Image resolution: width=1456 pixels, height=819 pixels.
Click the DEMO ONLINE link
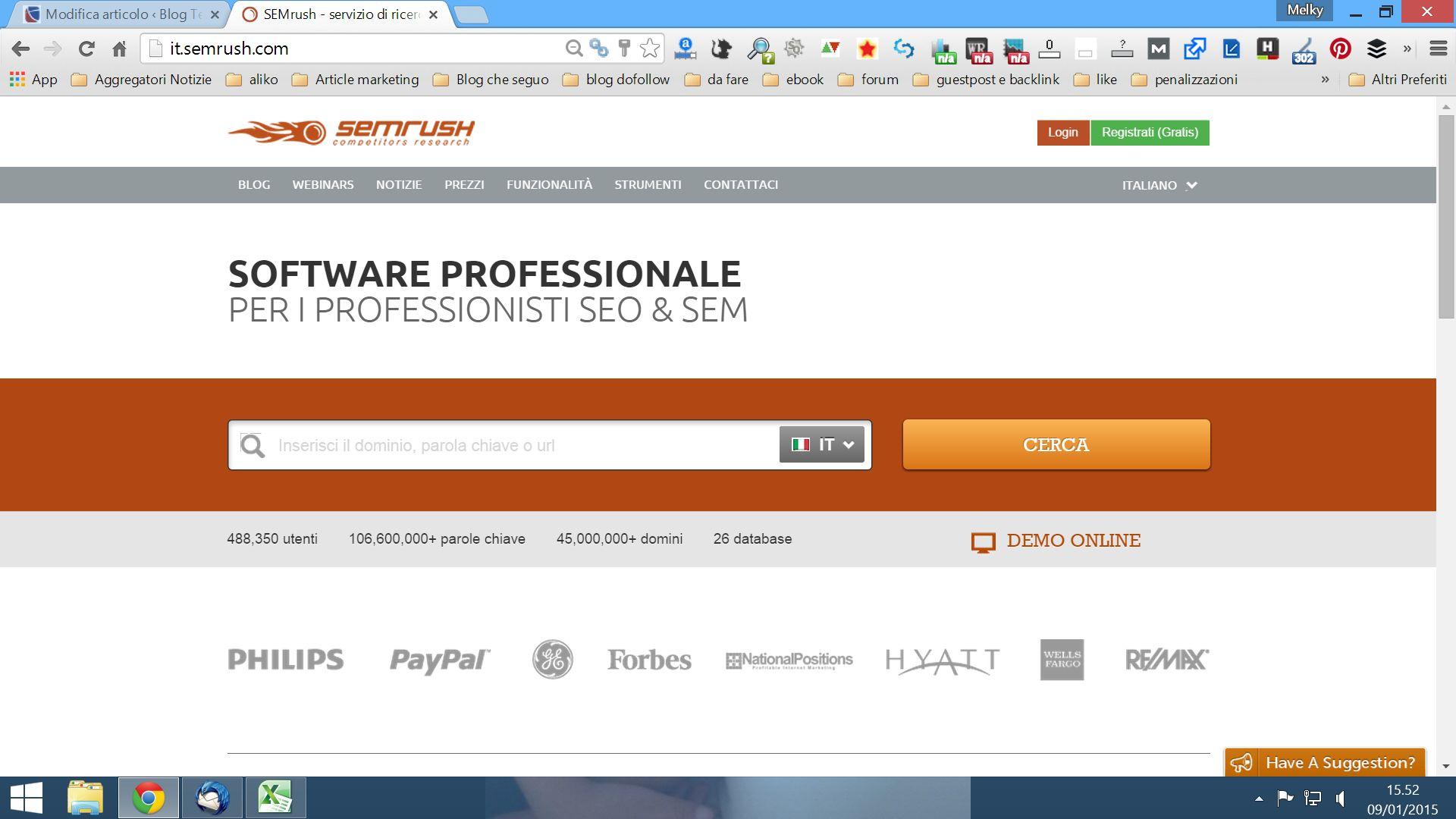point(1056,541)
